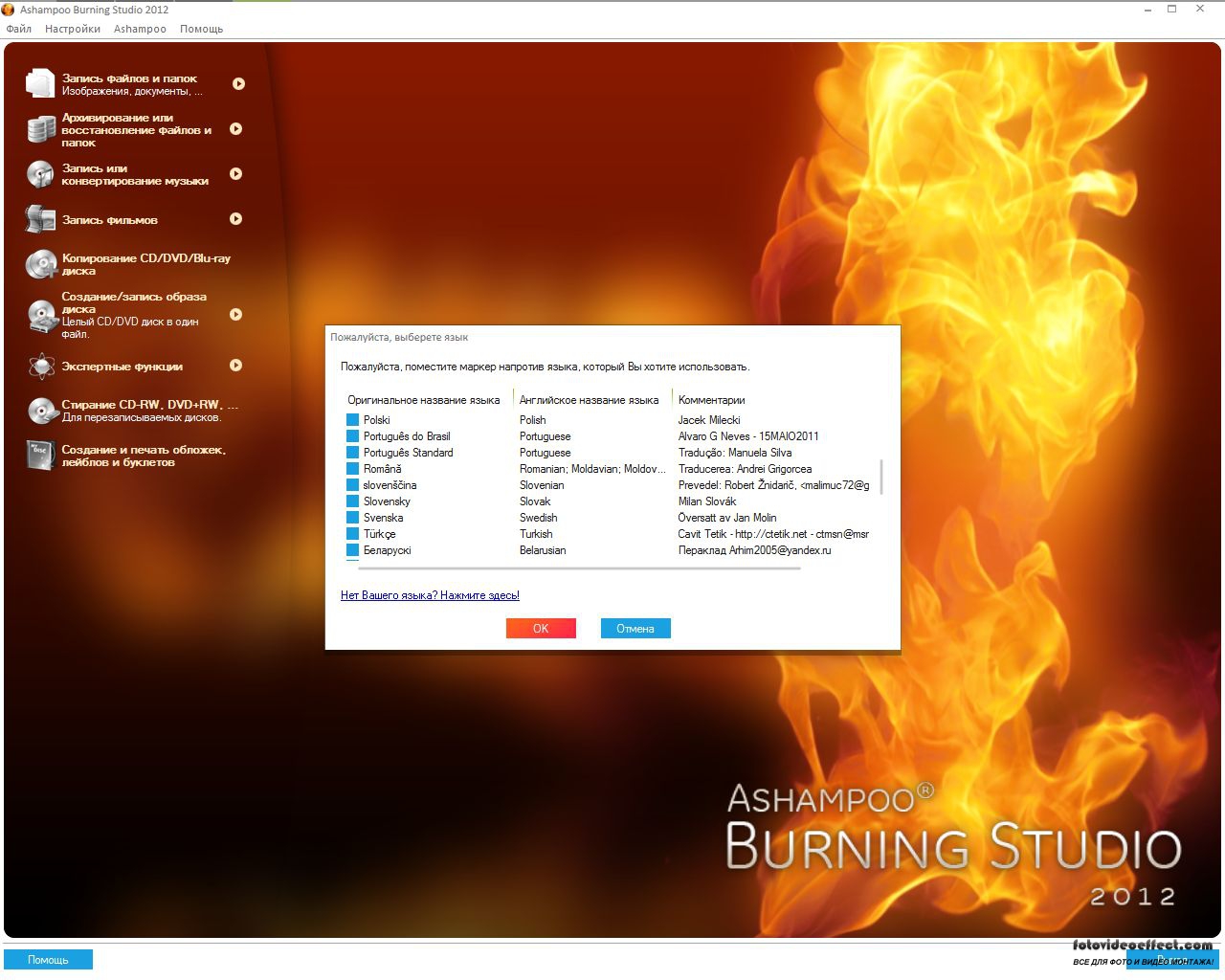The height and width of the screenshot is (980, 1225).
Task: Click the Belarusian English name cell
Action: (x=543, y=550)
